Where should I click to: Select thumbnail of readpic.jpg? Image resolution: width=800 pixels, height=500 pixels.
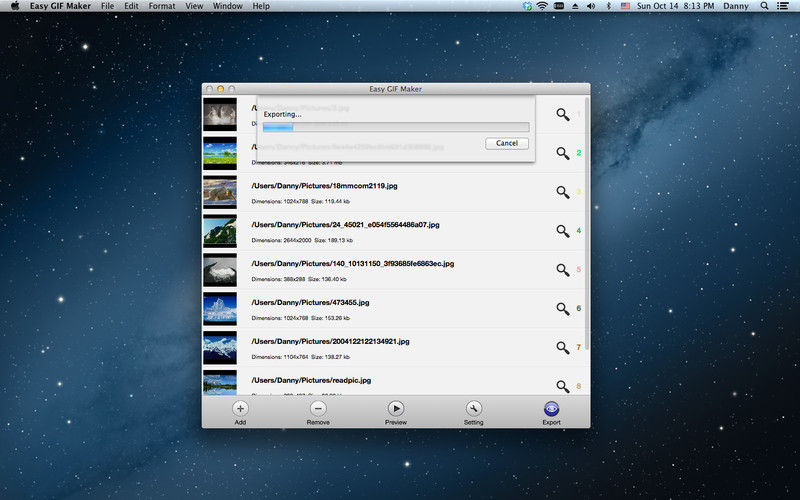[x=220, y=383]
